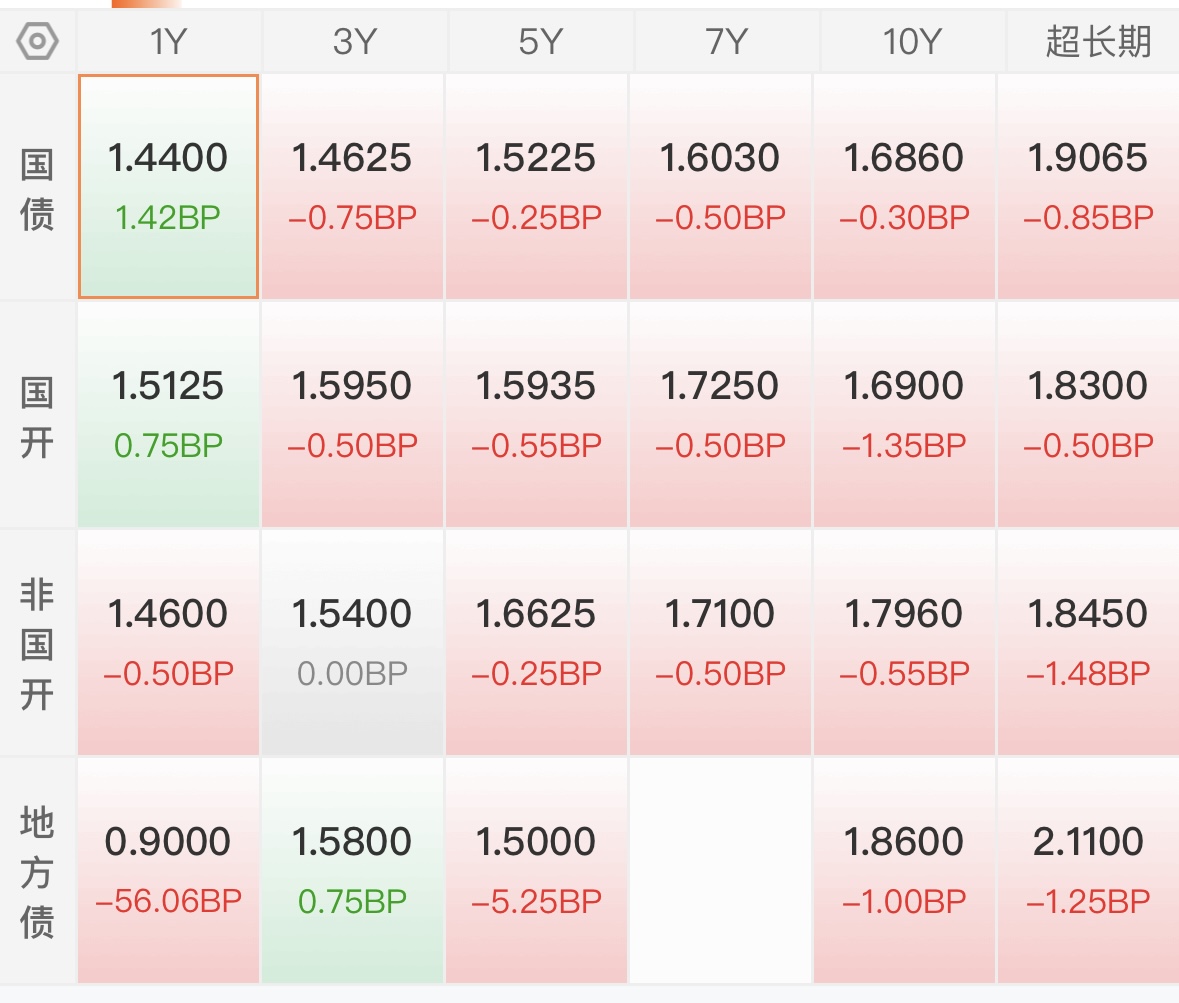
Task: Select the 地方债 row label
Action: [x=38, y=871]
